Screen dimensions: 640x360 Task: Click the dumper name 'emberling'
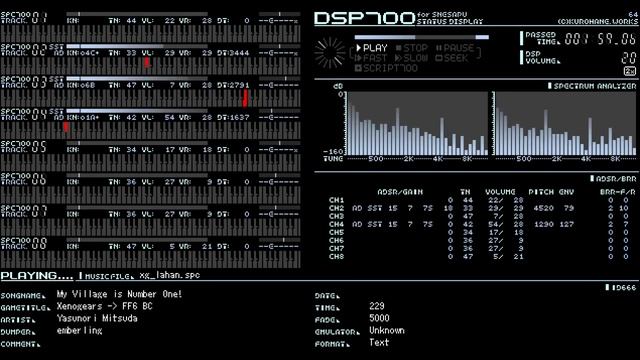[80, 331]
